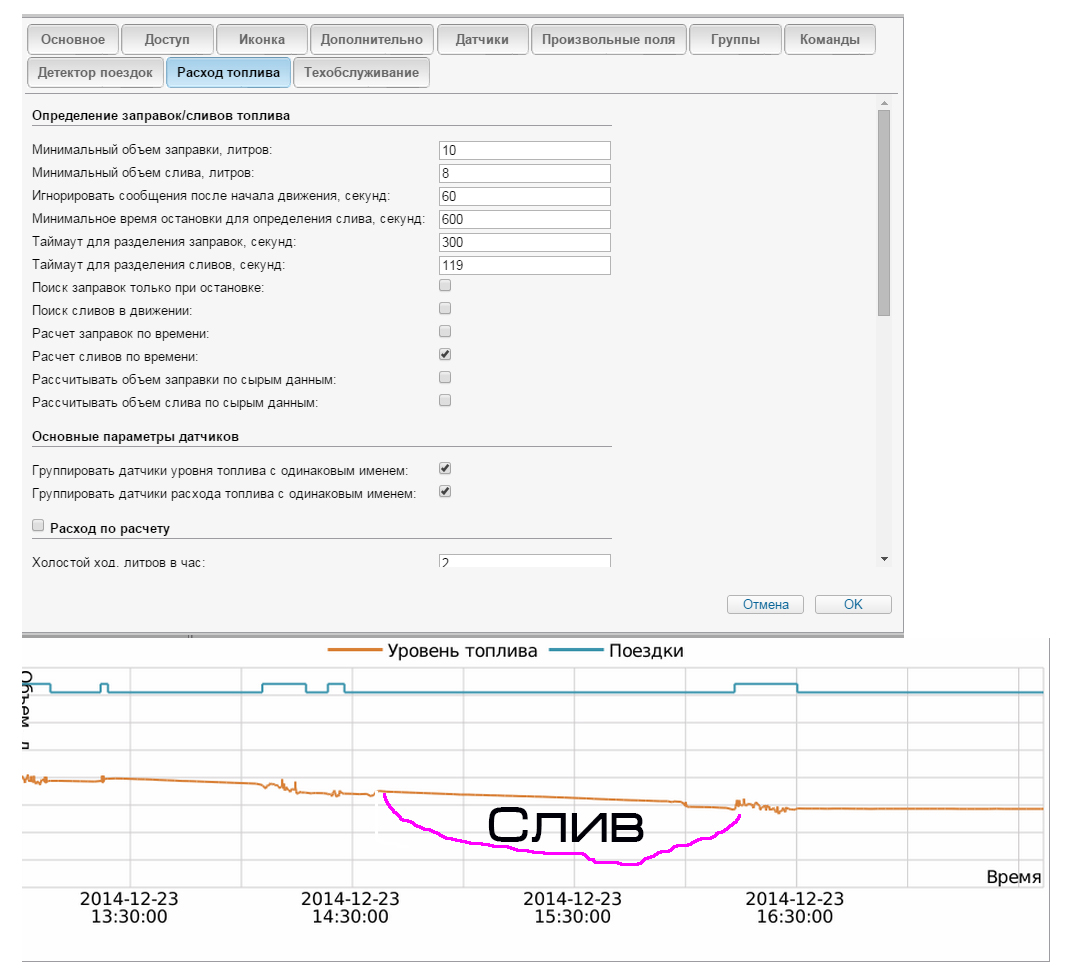This screenshot has width=1072, height=971.
Task: Open the Команды tab
Action: coord(829,40)
